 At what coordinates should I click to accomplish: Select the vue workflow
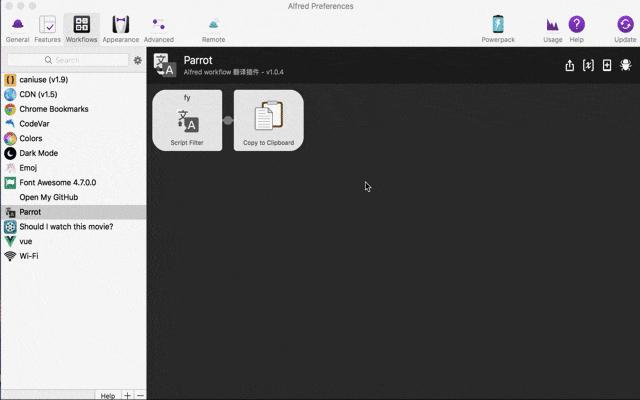pos(73,241)
